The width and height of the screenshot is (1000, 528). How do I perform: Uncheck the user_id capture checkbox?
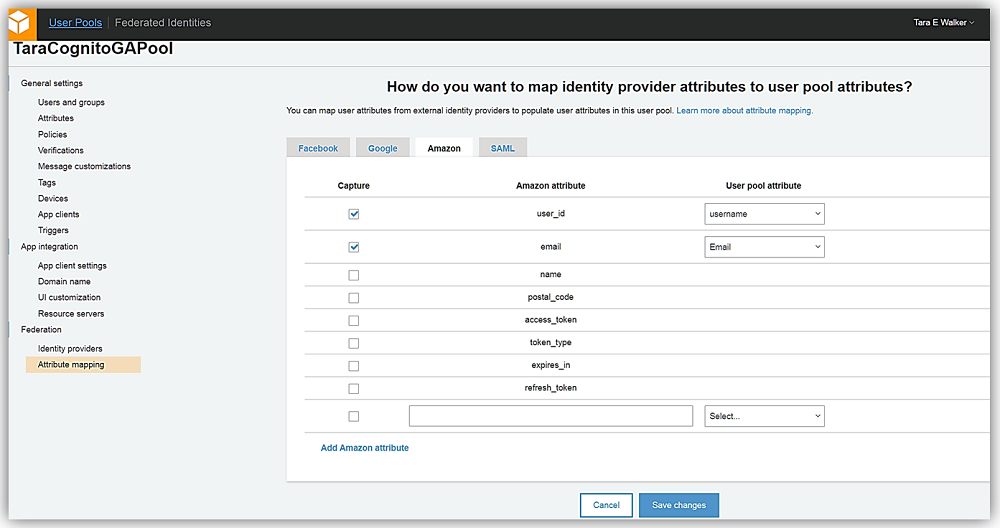coord(354,214)
